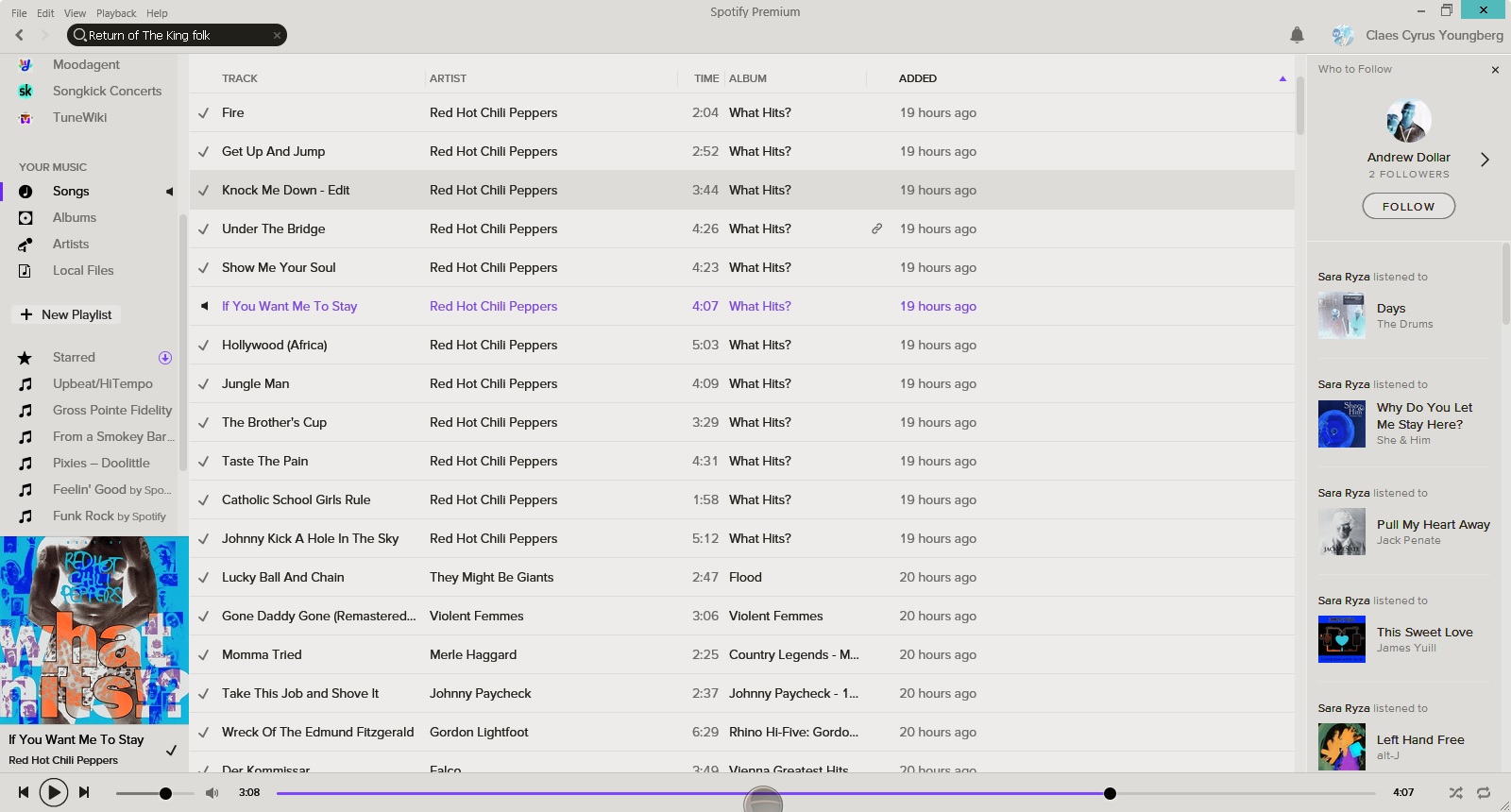The height and width of the screenshot is (812, 1511).
Task: Go back with the left arrow
Action: coord(19,35)
